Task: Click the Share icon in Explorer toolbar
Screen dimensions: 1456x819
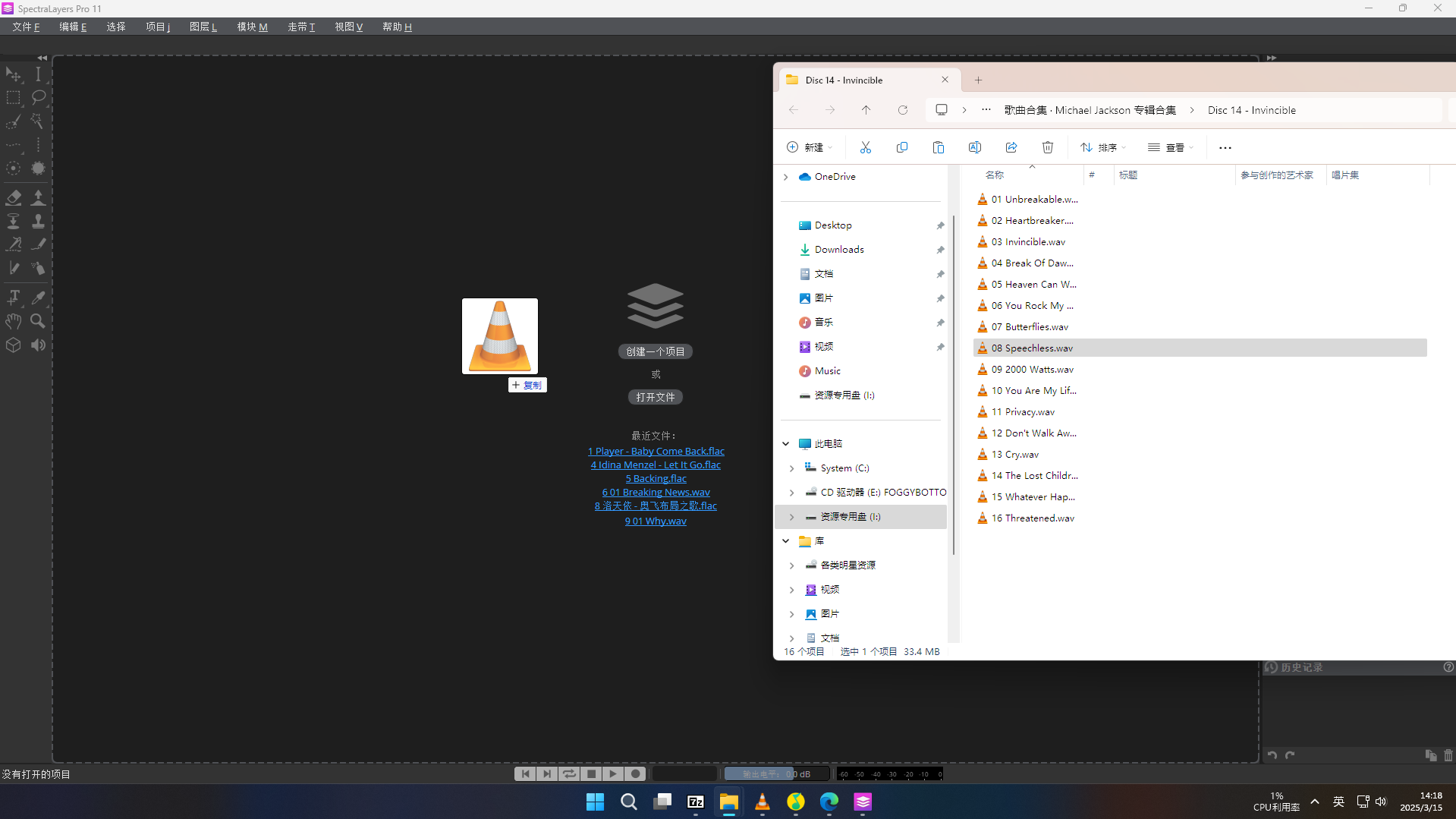Action: tap(1011, 147)
